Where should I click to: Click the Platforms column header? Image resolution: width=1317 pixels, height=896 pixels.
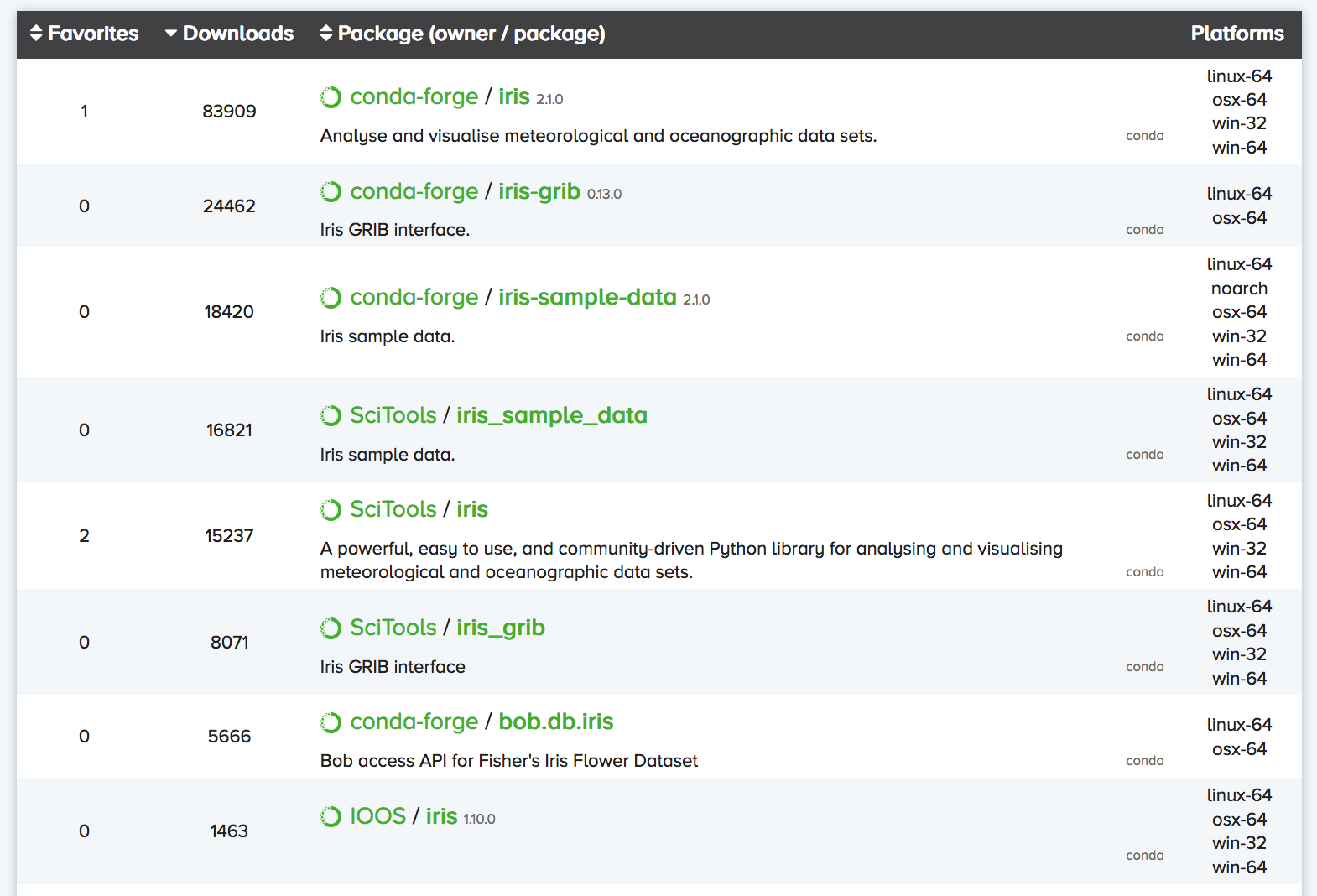(1237, 34)
